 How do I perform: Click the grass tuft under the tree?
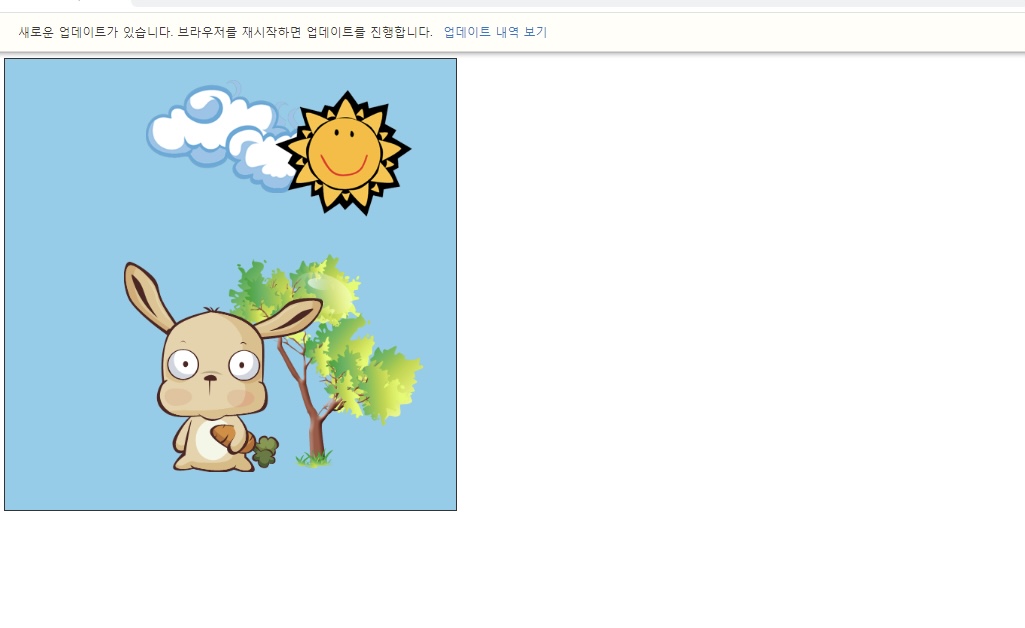314,459
